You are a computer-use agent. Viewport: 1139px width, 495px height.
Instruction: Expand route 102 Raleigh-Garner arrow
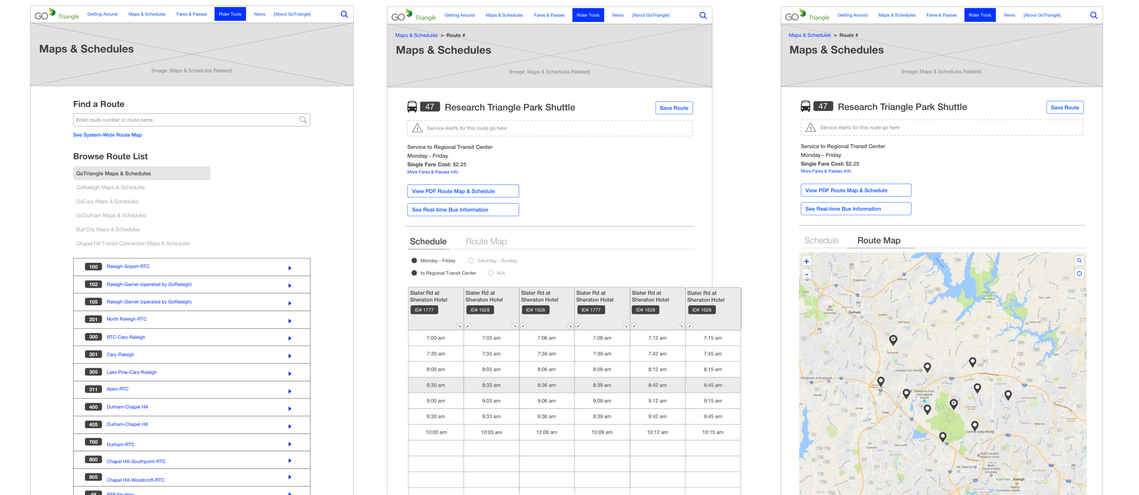point(289,285)
